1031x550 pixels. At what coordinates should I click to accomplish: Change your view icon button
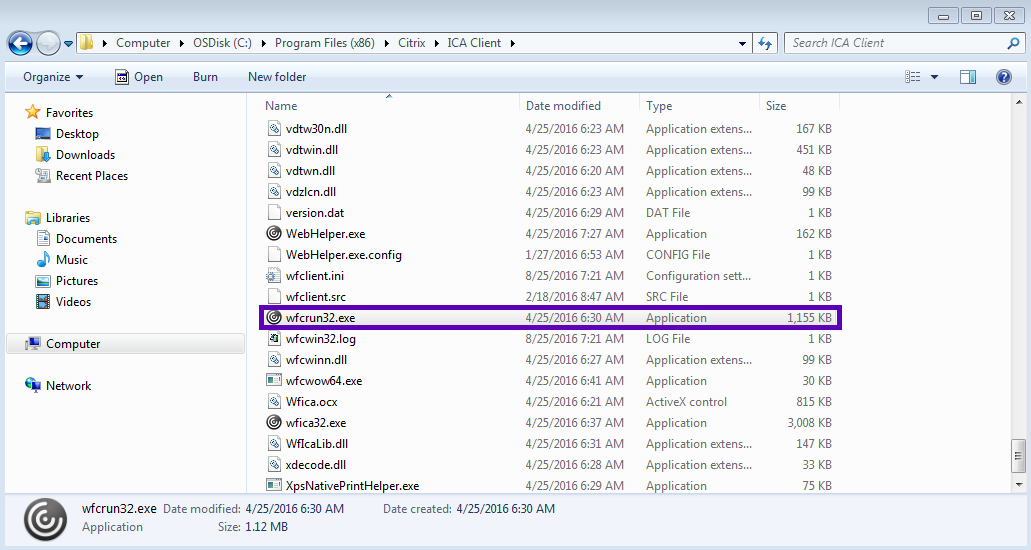(913, 77)
